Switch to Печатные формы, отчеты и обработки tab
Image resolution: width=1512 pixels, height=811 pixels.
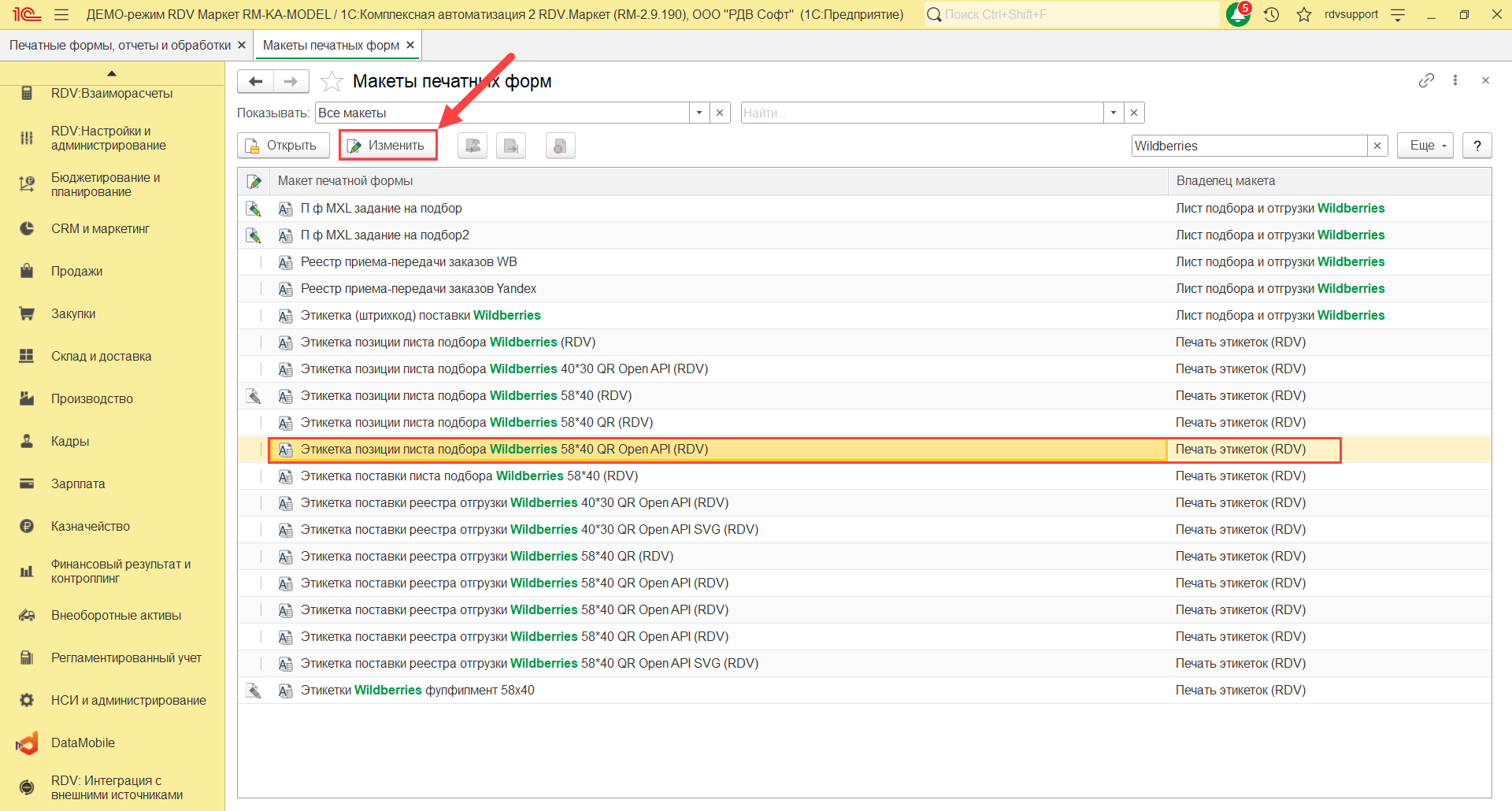[x=120, y=45]
